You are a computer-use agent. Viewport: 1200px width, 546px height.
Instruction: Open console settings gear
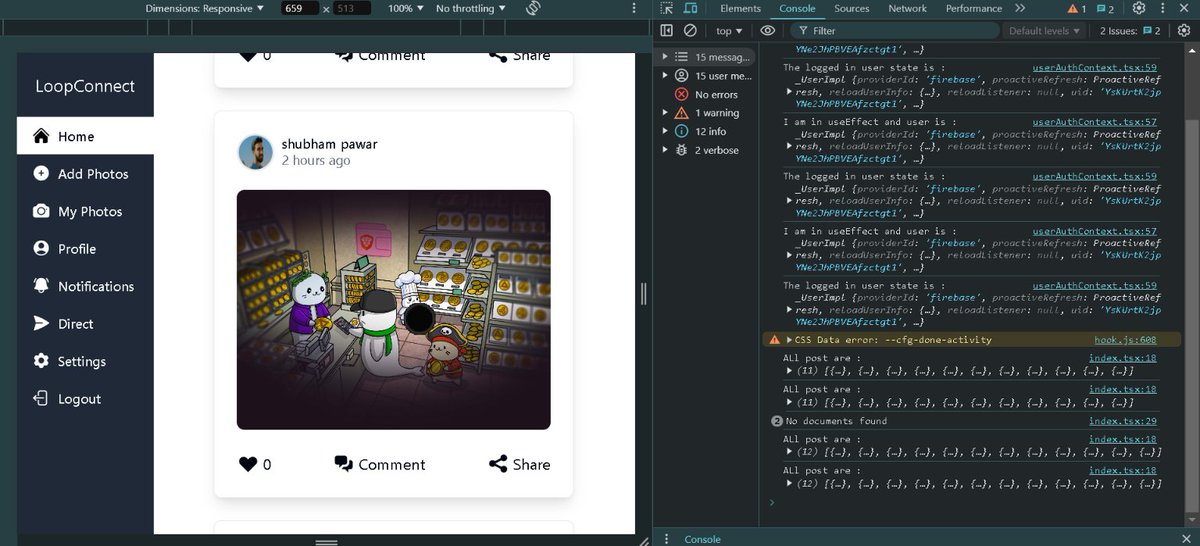[1182, 31]
